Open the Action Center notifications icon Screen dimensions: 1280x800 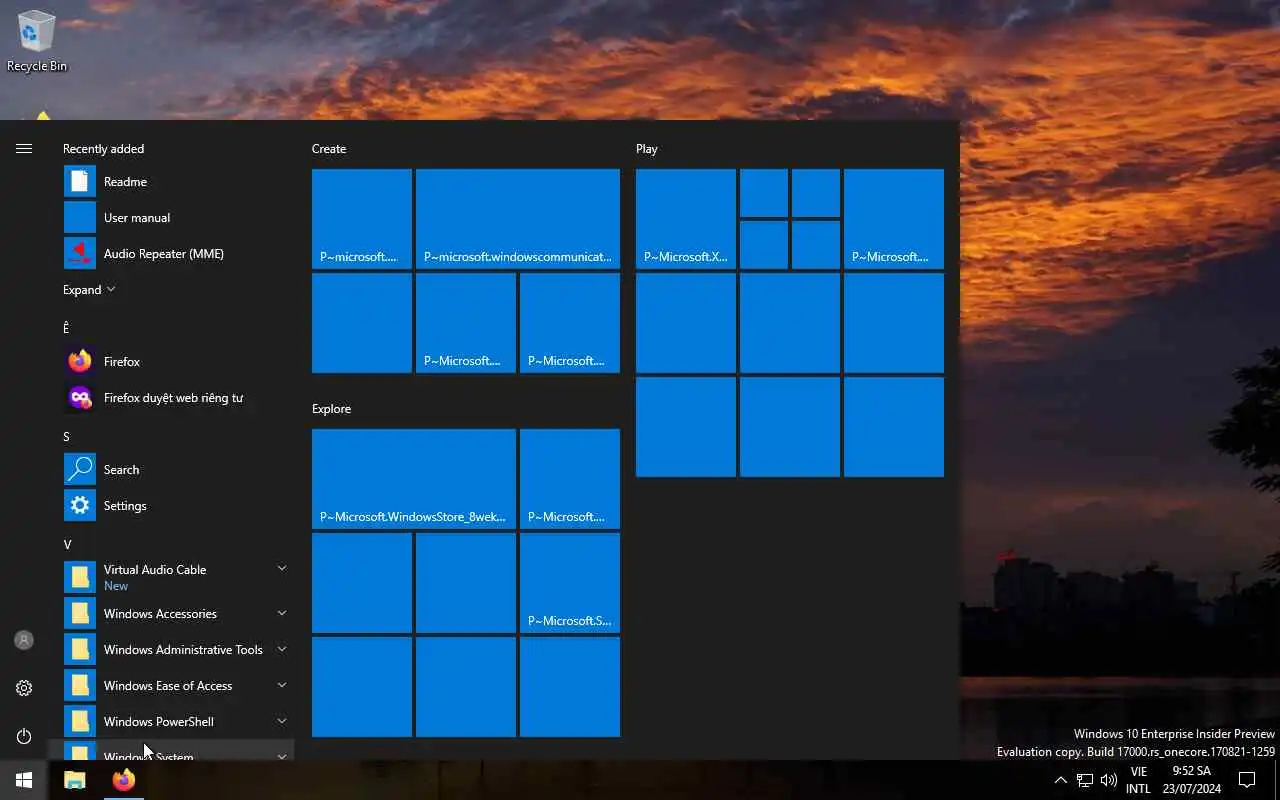click(1247, 780)
